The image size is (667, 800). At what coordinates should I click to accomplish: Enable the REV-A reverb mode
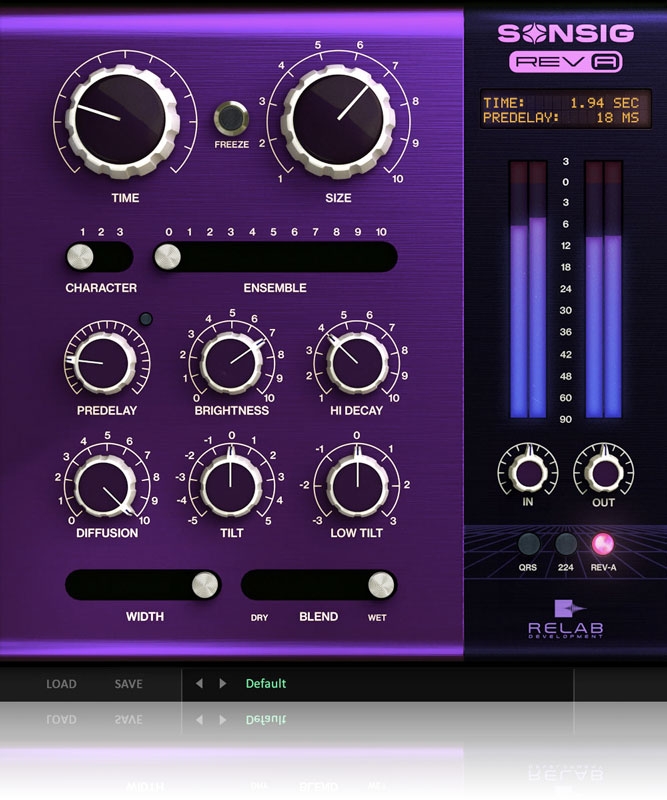(x=603, y=544)
